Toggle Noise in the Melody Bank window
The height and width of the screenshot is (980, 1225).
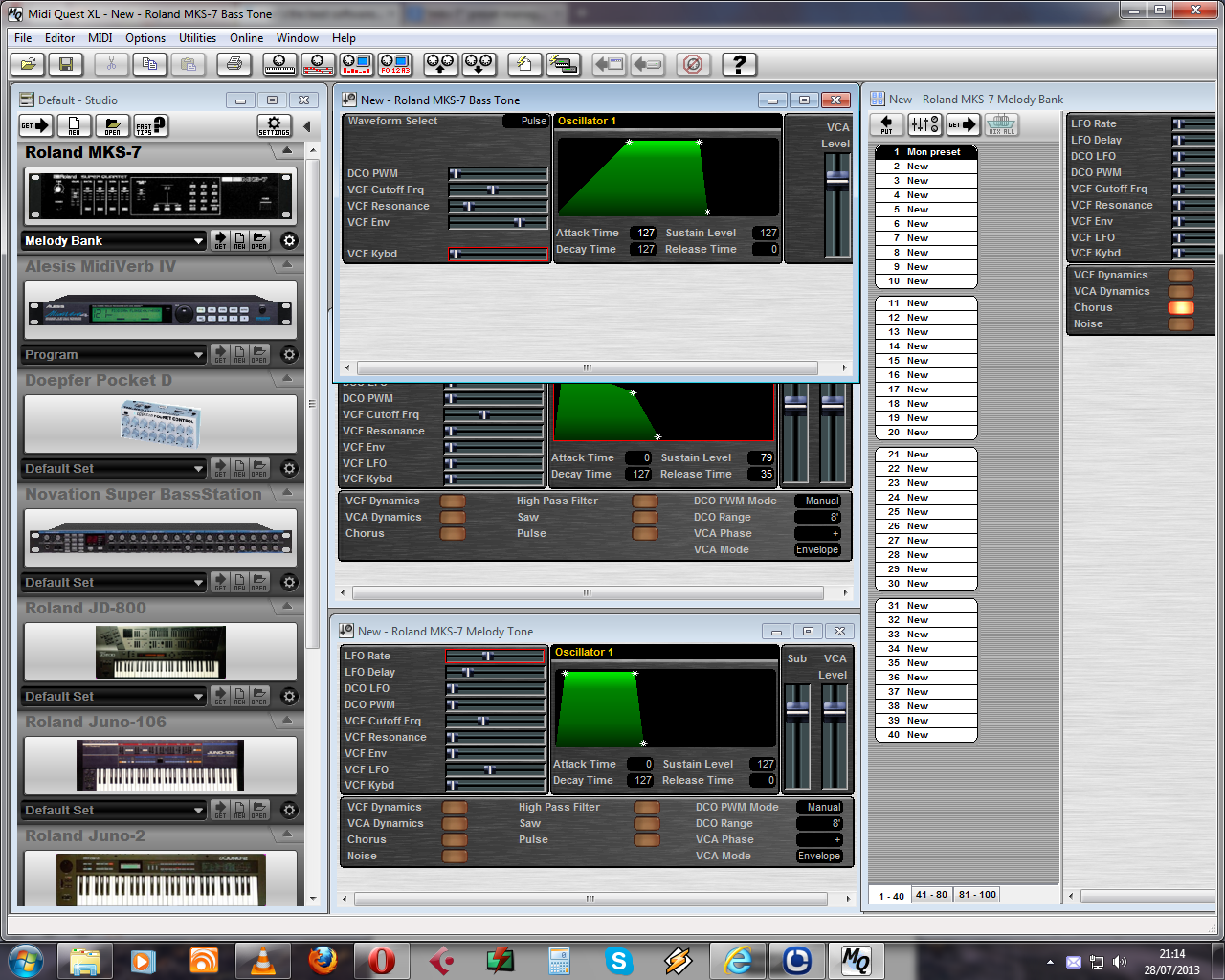point(1182,323)
